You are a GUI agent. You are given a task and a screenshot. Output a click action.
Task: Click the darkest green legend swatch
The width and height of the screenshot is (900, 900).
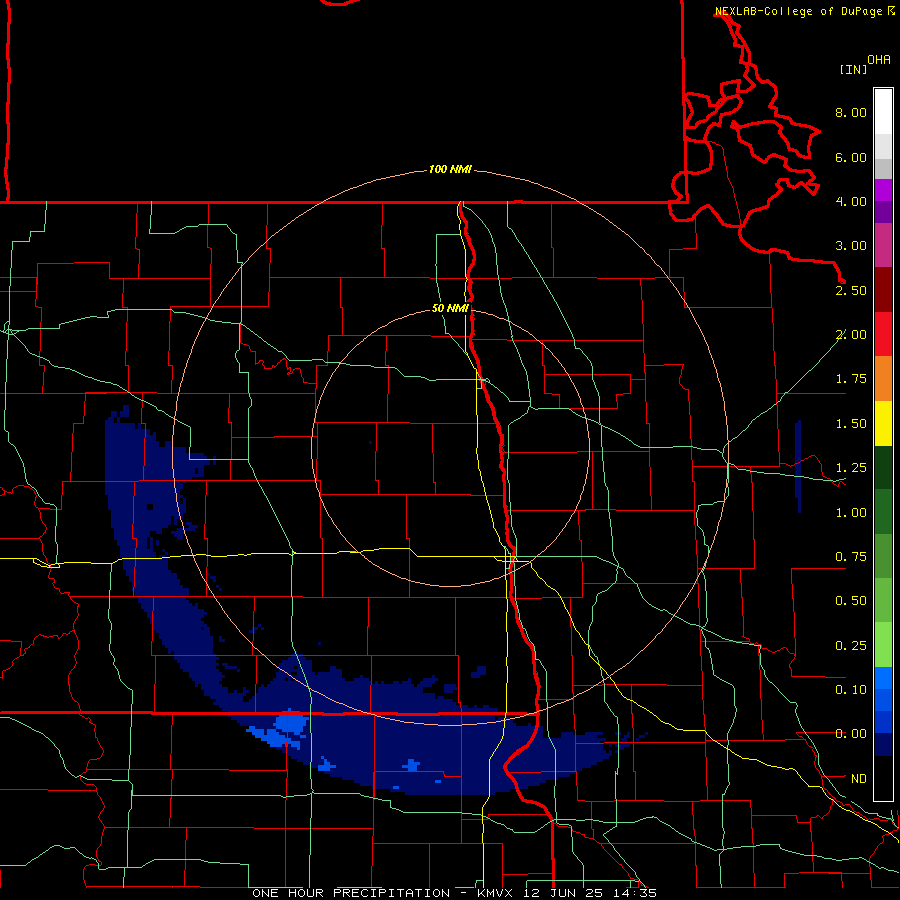[x=883, y=467]
